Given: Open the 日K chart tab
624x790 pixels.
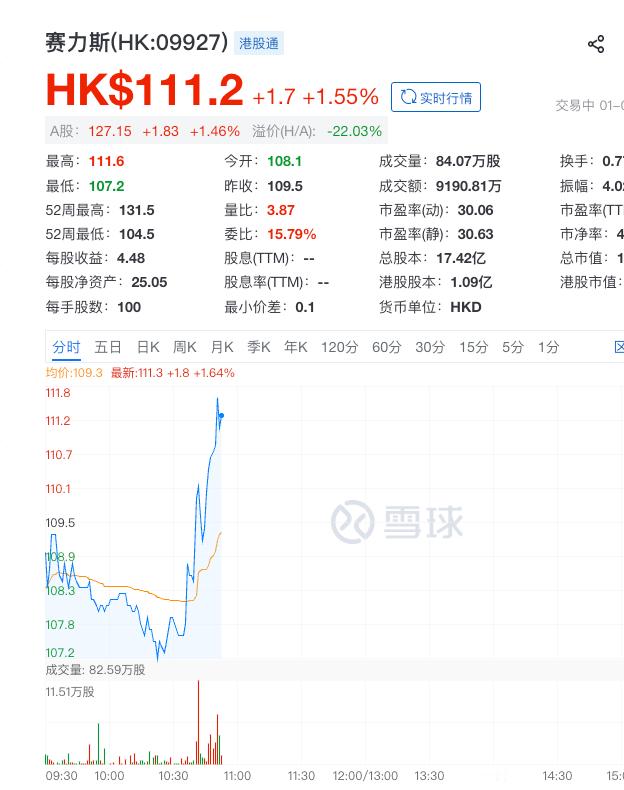Looking at the screenshot, I should [x=148, y=347].
